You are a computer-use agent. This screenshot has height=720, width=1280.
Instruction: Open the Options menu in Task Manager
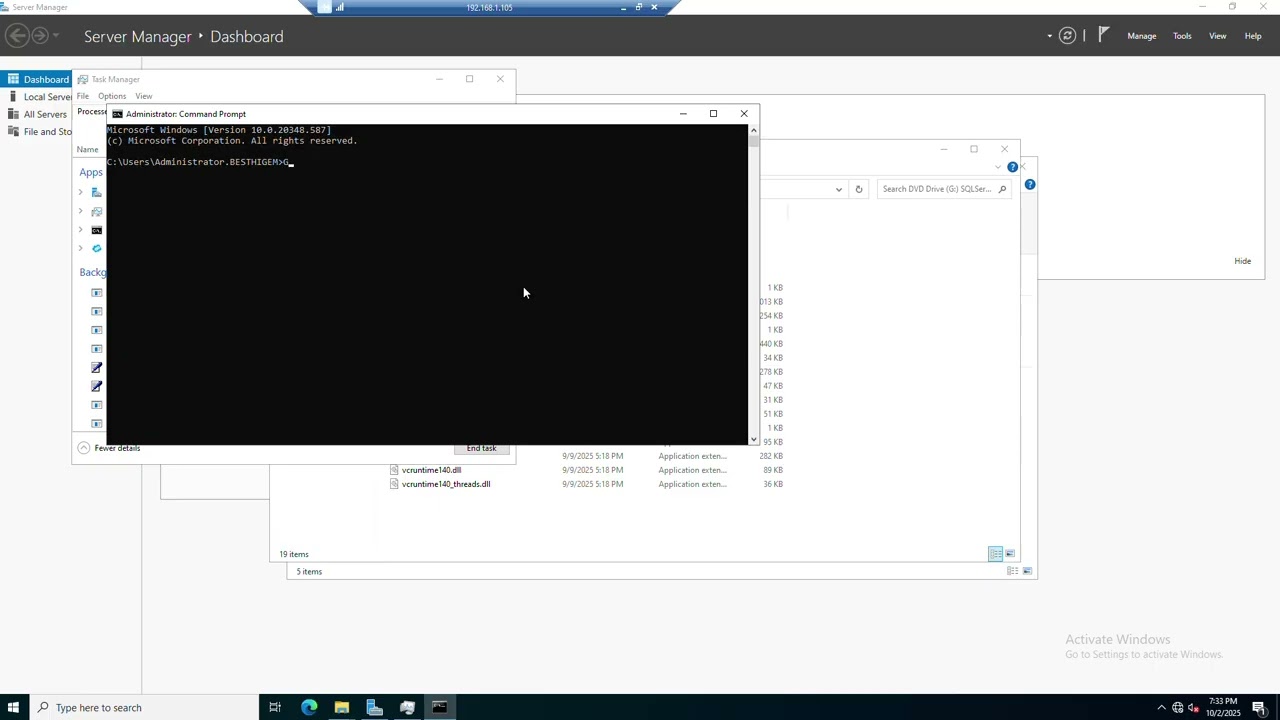pyautogui.click(x=112, y=96)
